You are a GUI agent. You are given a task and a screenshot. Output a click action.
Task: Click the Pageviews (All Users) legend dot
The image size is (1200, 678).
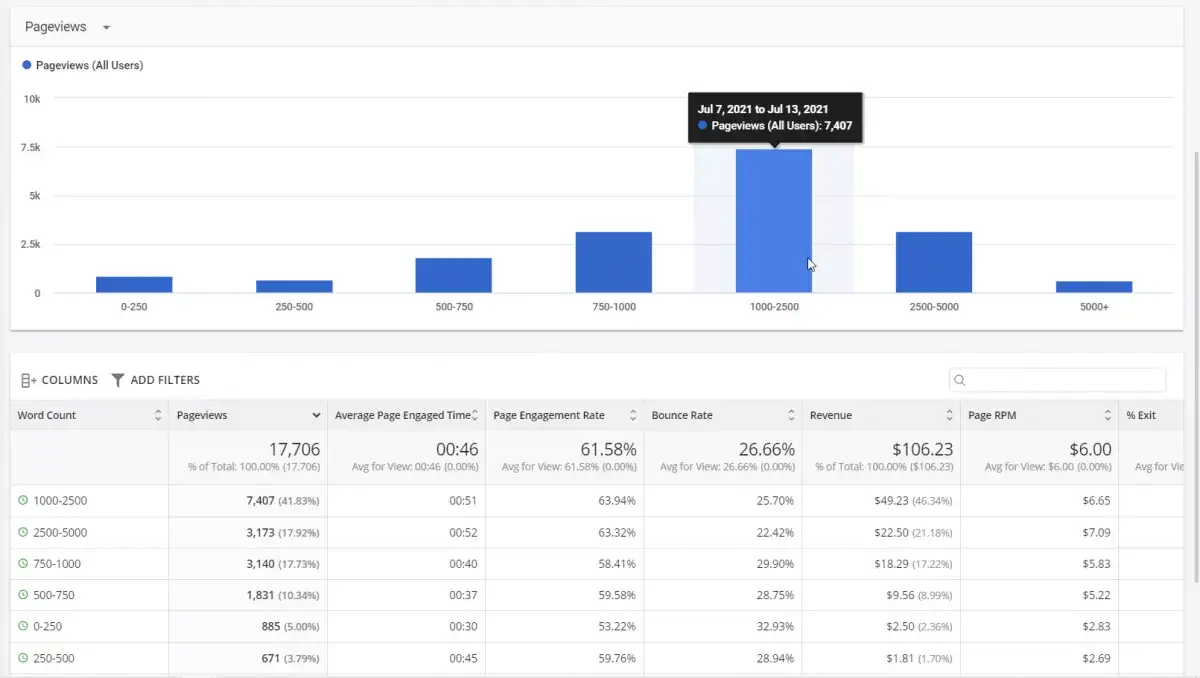click(27, 66)
